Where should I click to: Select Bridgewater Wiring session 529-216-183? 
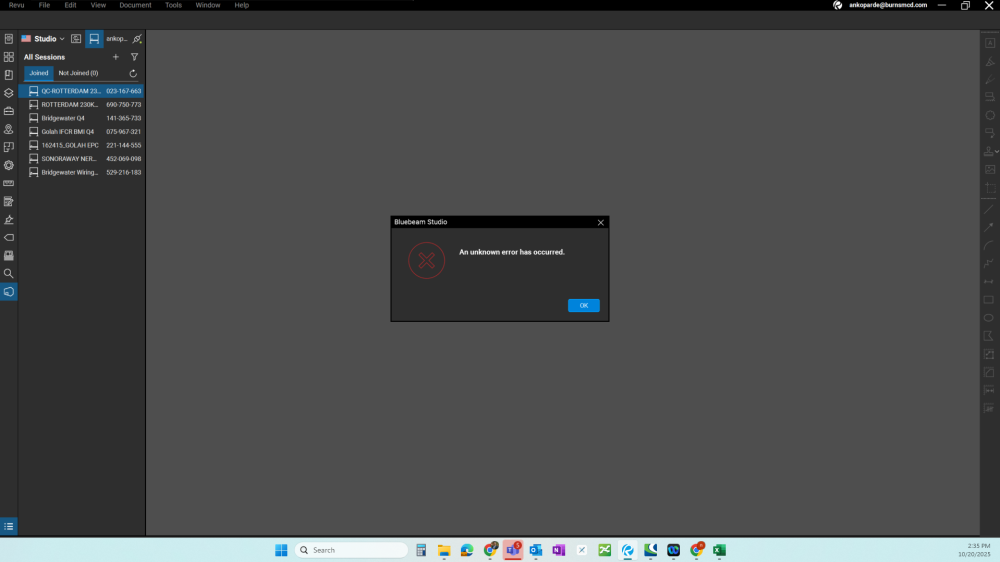(81, 172)
